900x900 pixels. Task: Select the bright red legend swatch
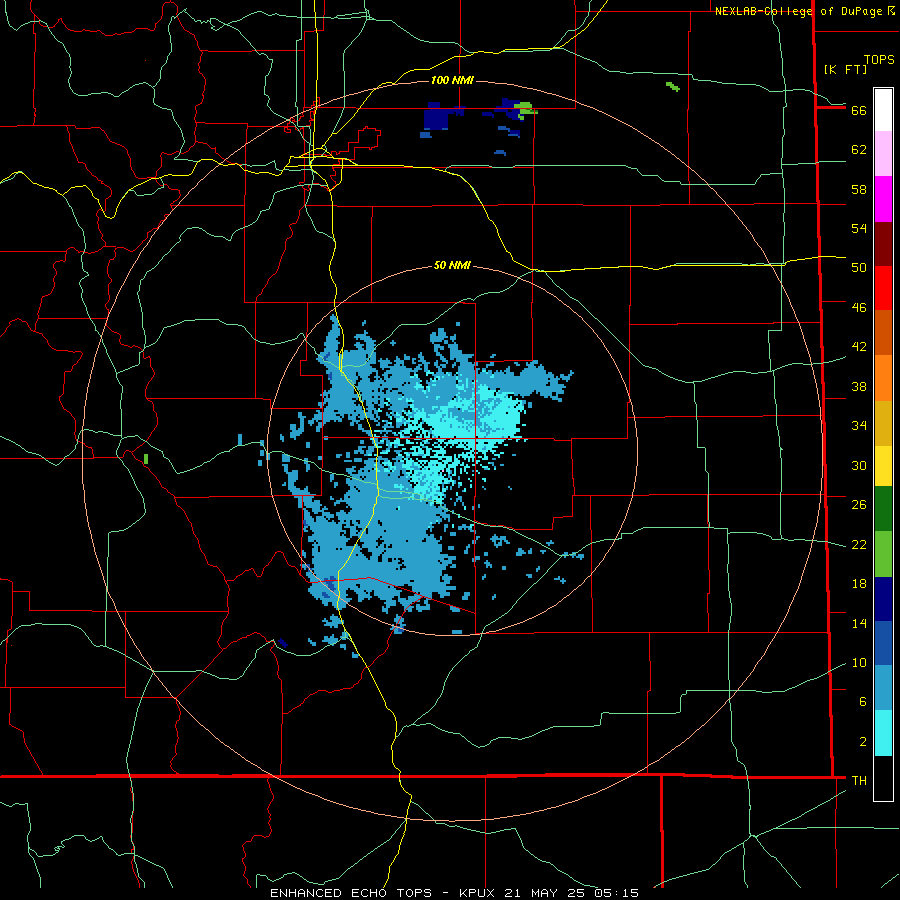click(883, 288)
